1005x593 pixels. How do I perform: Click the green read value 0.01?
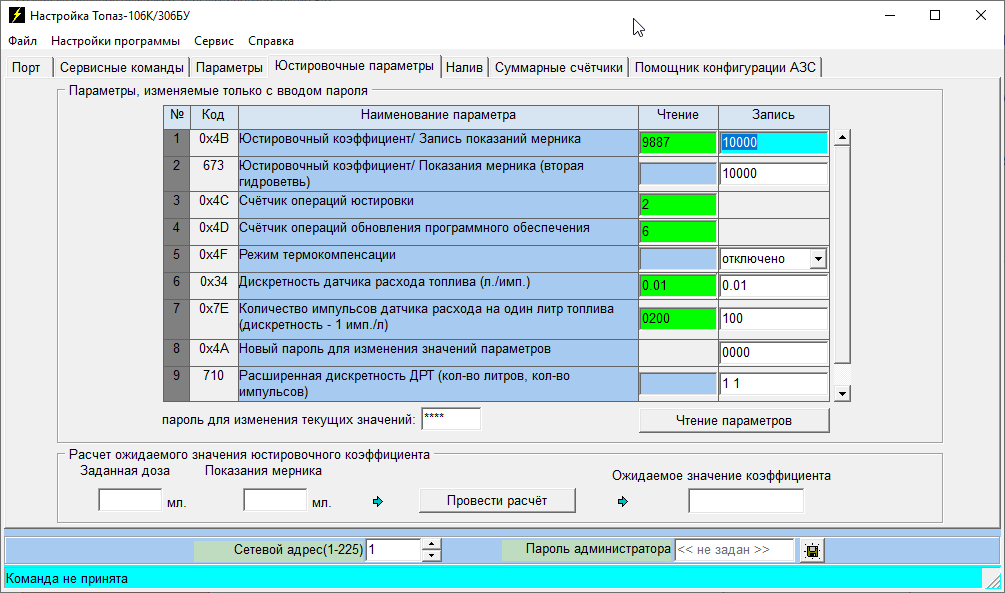(x=677, y=286)
